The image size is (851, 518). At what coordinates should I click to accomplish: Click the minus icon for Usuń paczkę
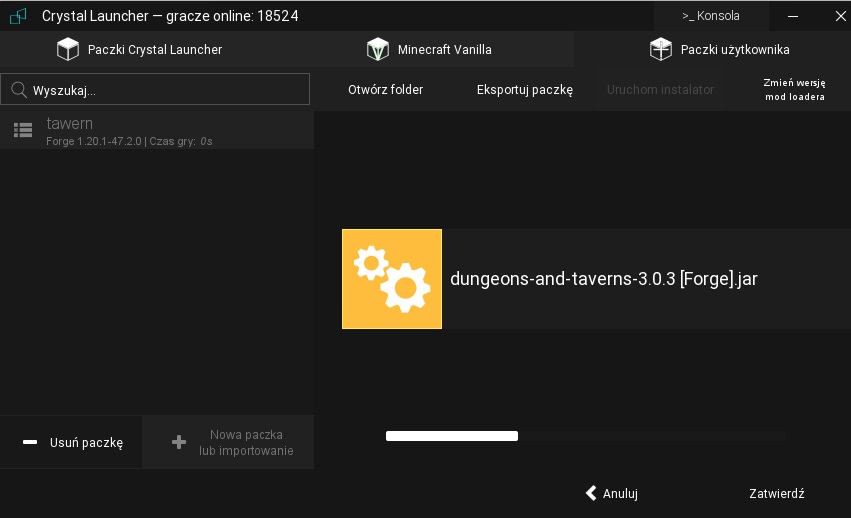coord(30,442)
